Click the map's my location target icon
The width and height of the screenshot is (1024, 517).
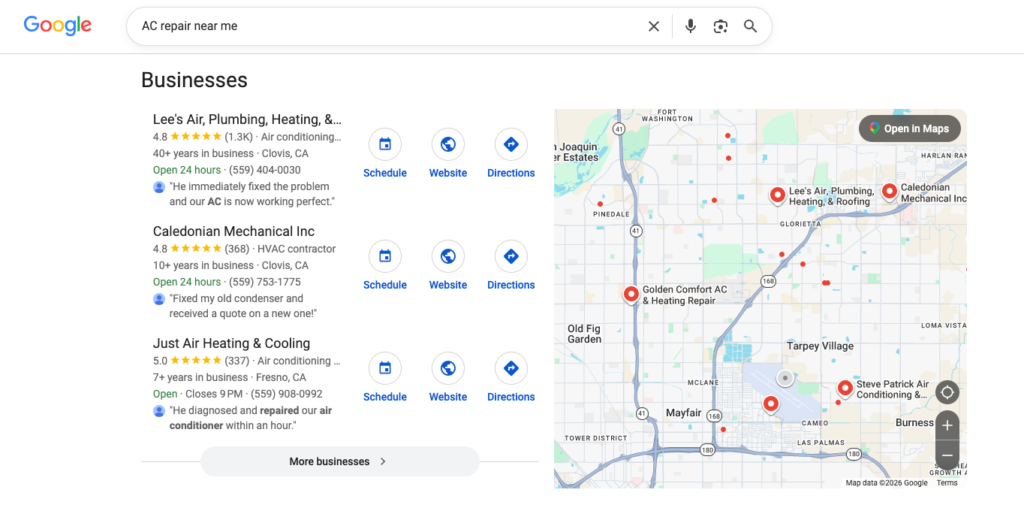[948, 392]
